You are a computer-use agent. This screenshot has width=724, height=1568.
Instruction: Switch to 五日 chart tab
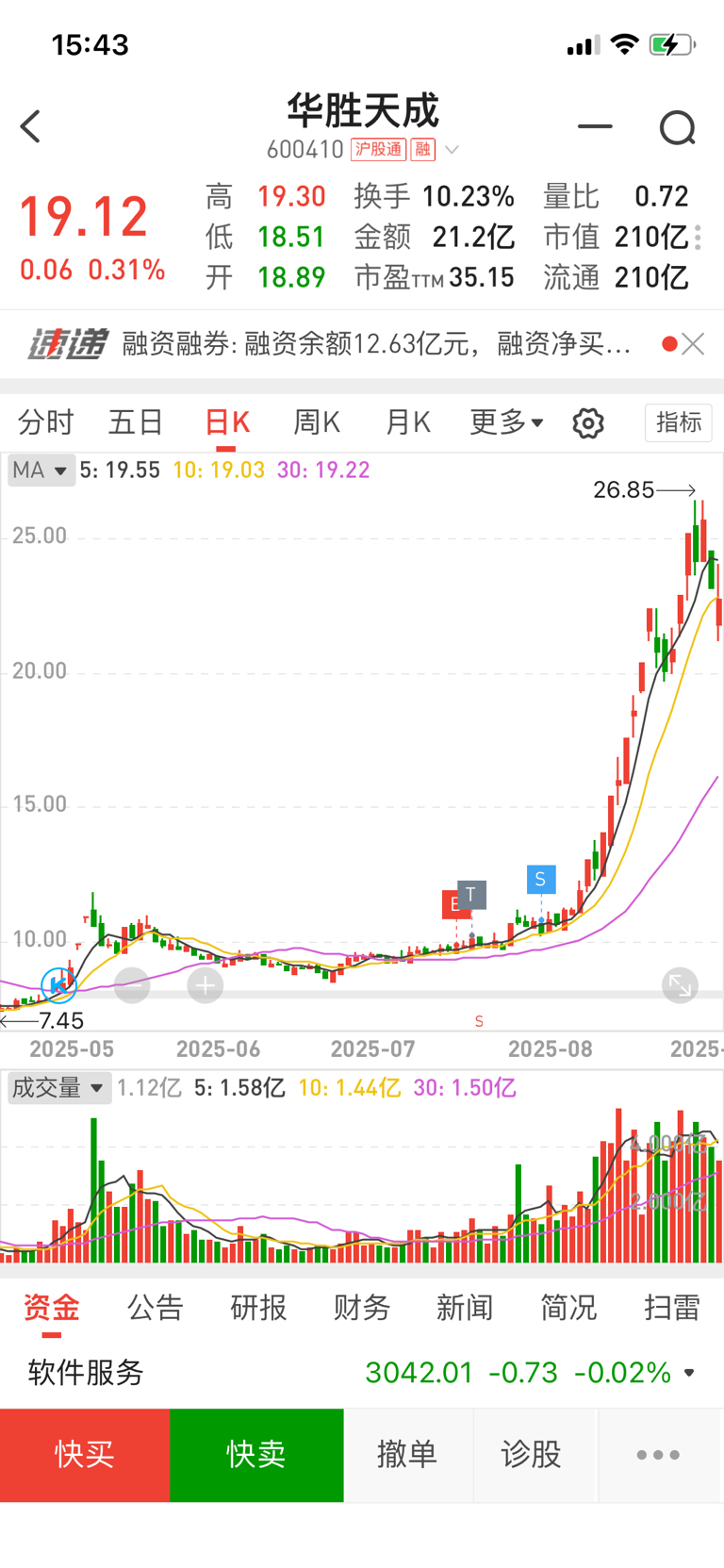click(136, 422)
